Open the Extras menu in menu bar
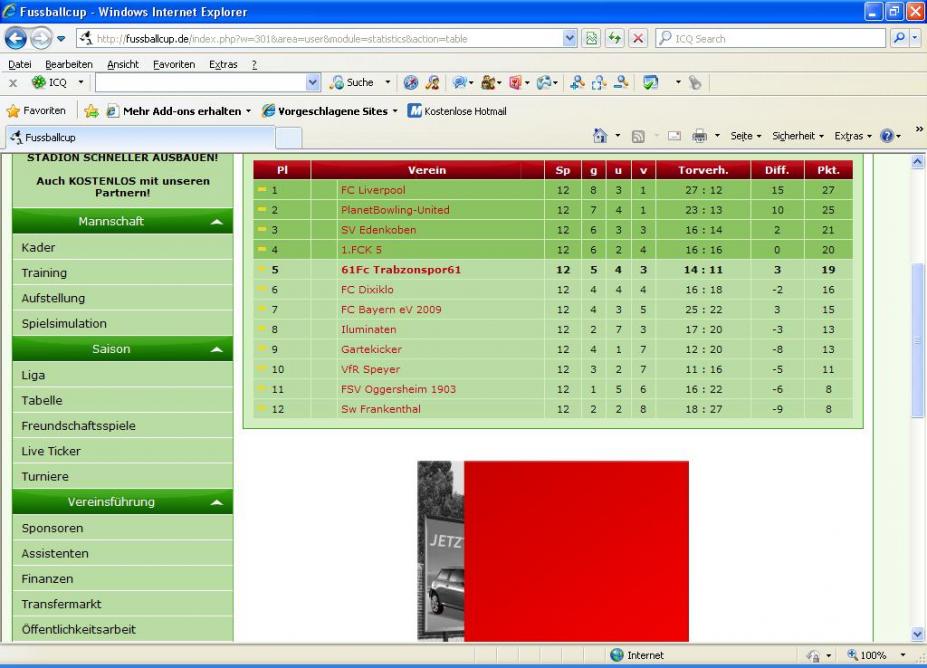 click(223, 64)
